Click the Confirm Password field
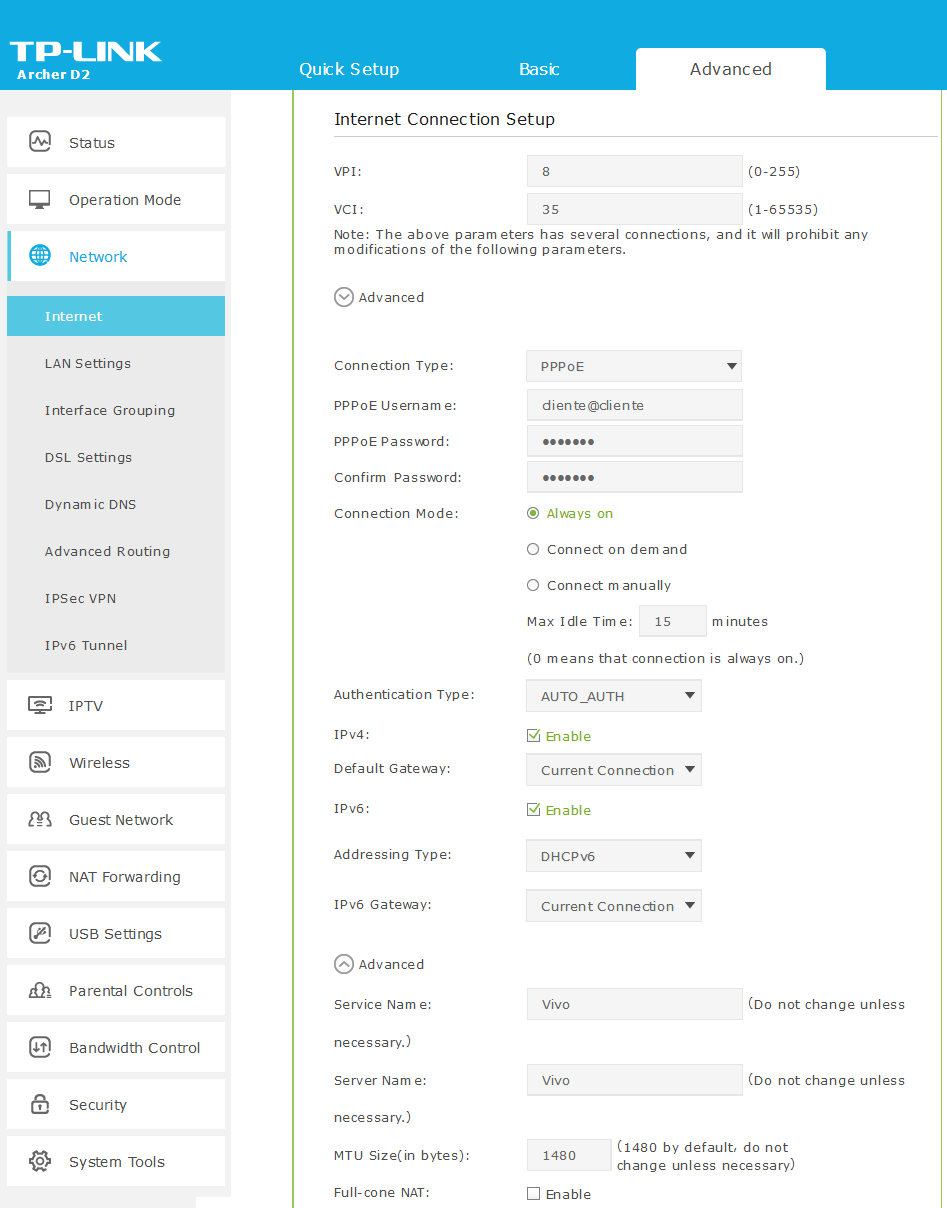The height and width of the screenshot is (1208, 947). [634, 477]
